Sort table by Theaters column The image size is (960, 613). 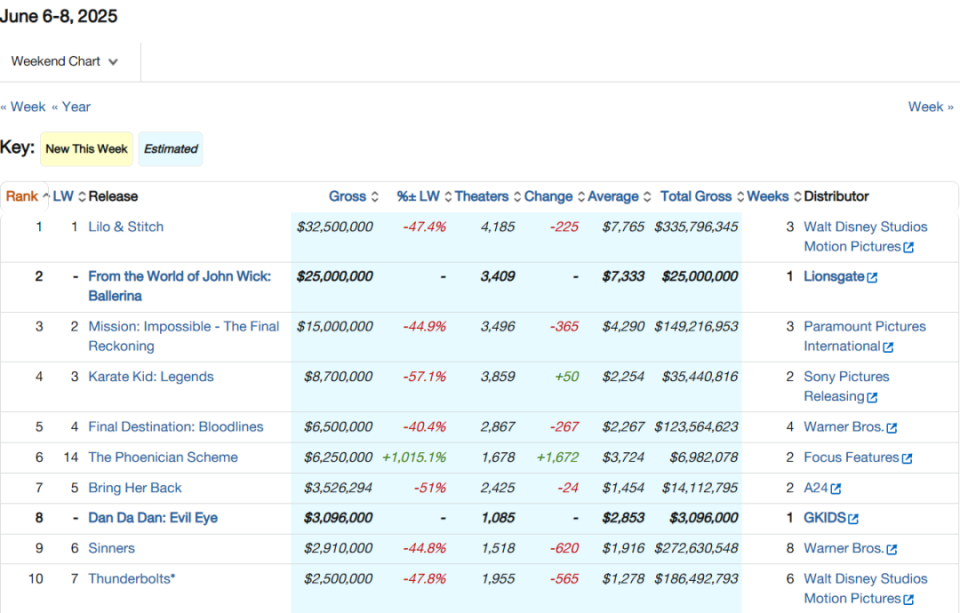[x=487, y=197]
